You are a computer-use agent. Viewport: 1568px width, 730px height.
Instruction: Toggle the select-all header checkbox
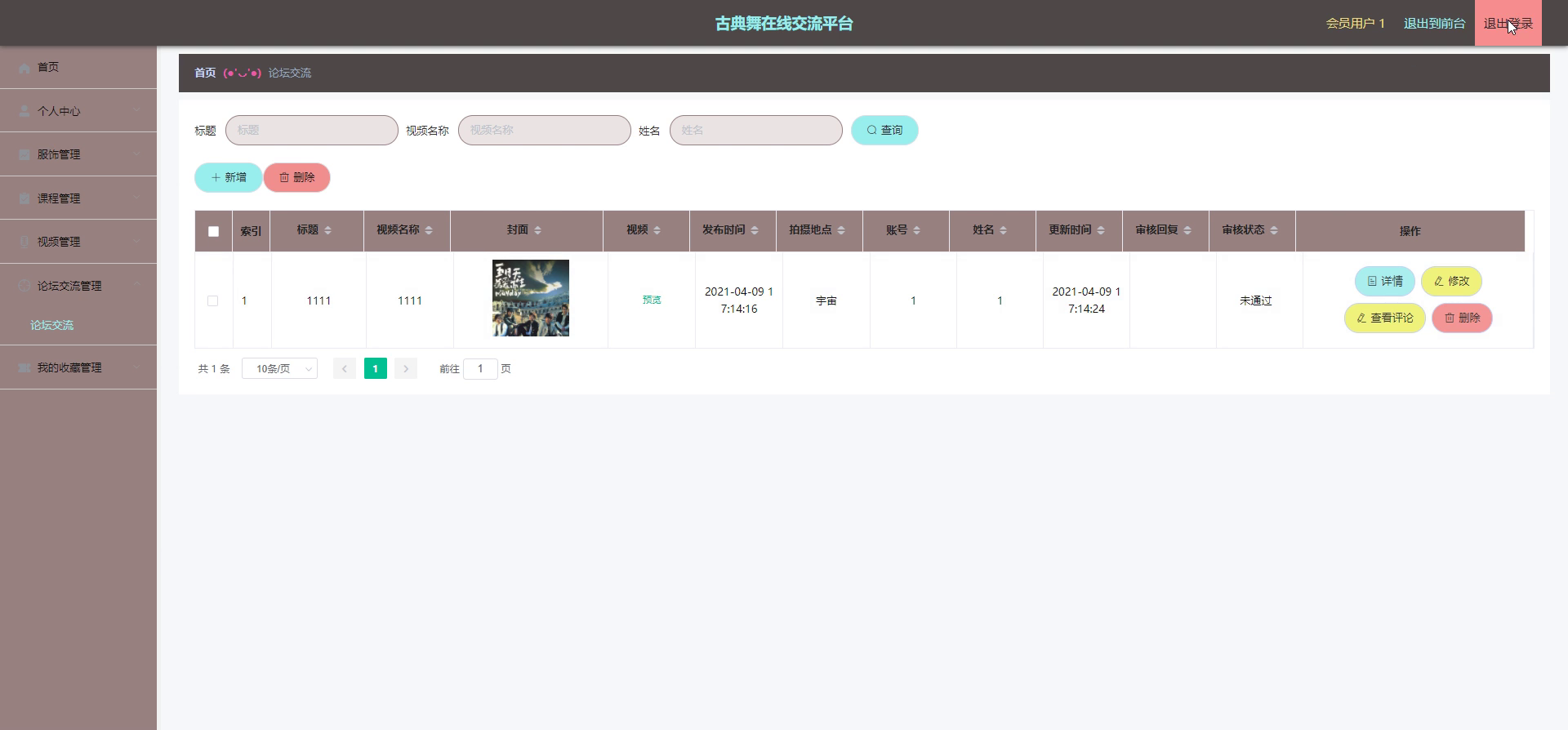pyautogui.click(x=213, y=231)
